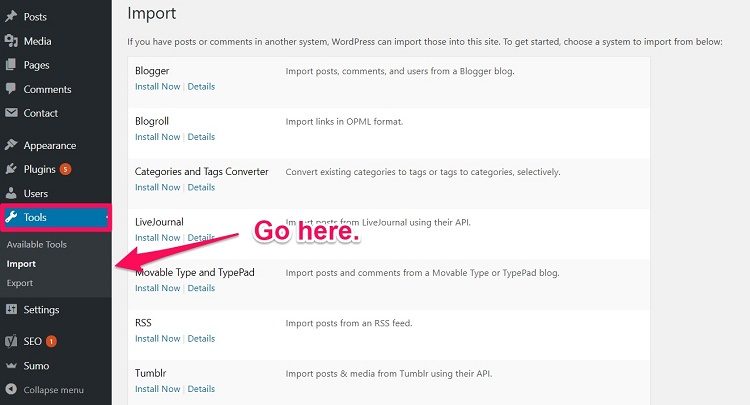Image resolution: width=750 pixels, height=405 pixels.
Task: Install the RSS importer now
Action: point(157,339)
